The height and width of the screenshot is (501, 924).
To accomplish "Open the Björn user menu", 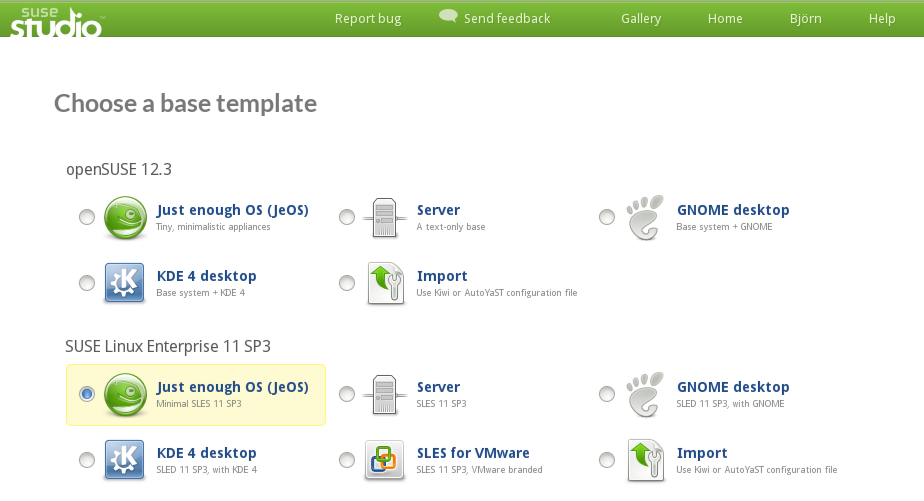I will click(x=805, y=19).
